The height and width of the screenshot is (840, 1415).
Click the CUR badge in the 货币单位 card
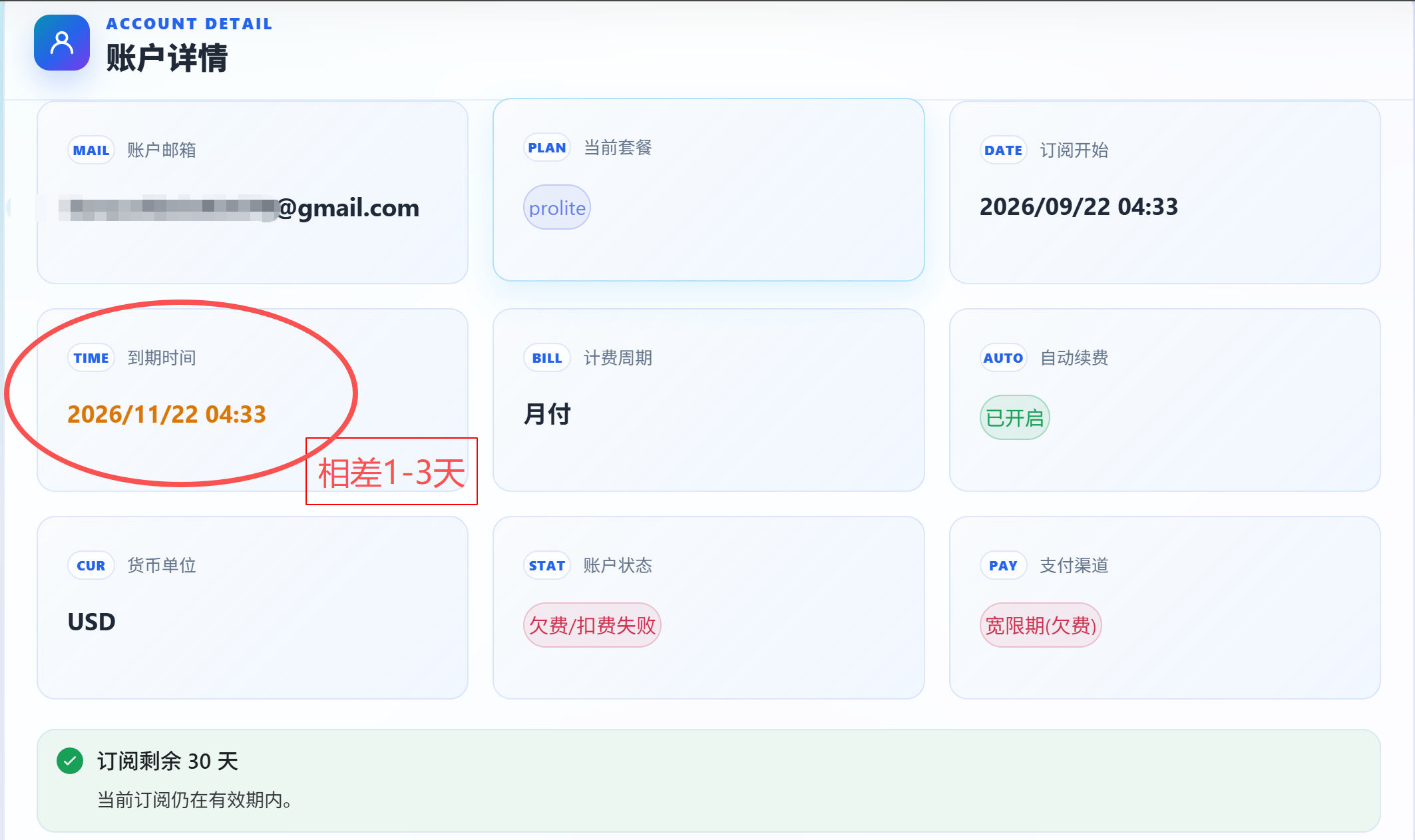[x=91, y=566]
